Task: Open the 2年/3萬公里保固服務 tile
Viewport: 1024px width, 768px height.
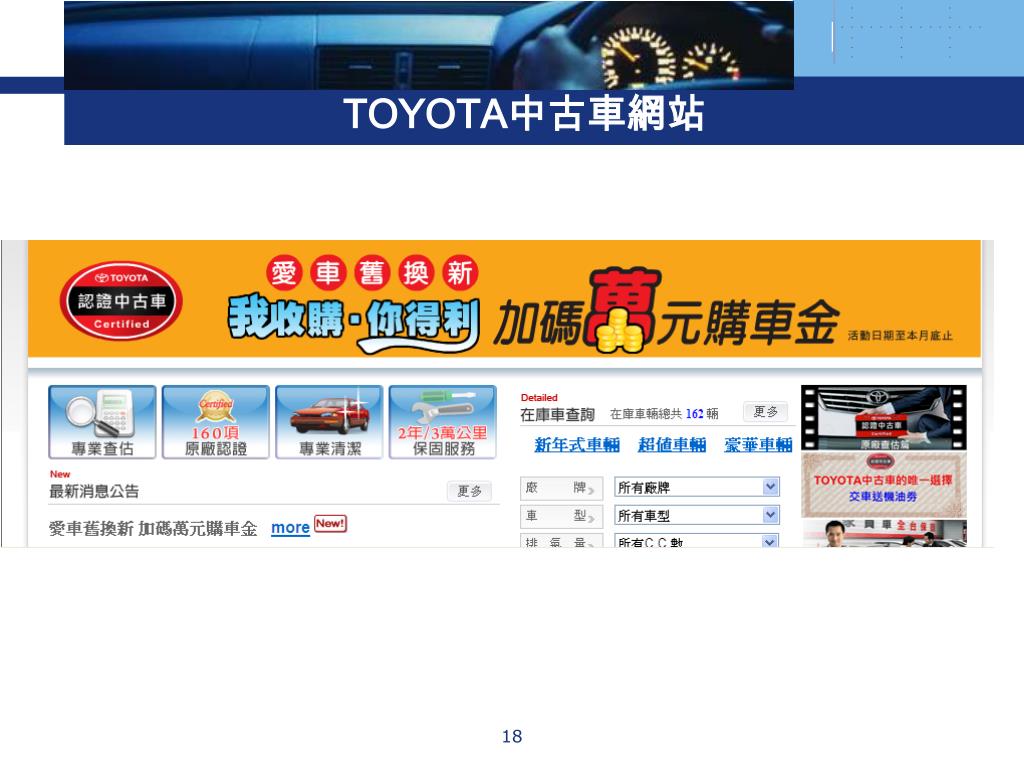Action: tap(443, 423)
